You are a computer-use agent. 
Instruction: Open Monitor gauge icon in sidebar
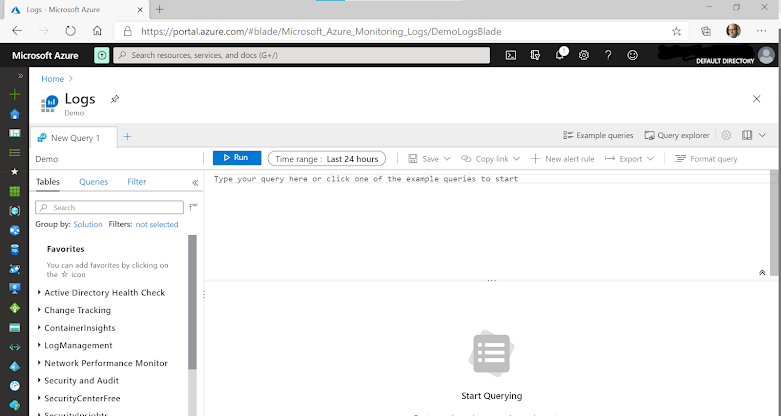14,386
